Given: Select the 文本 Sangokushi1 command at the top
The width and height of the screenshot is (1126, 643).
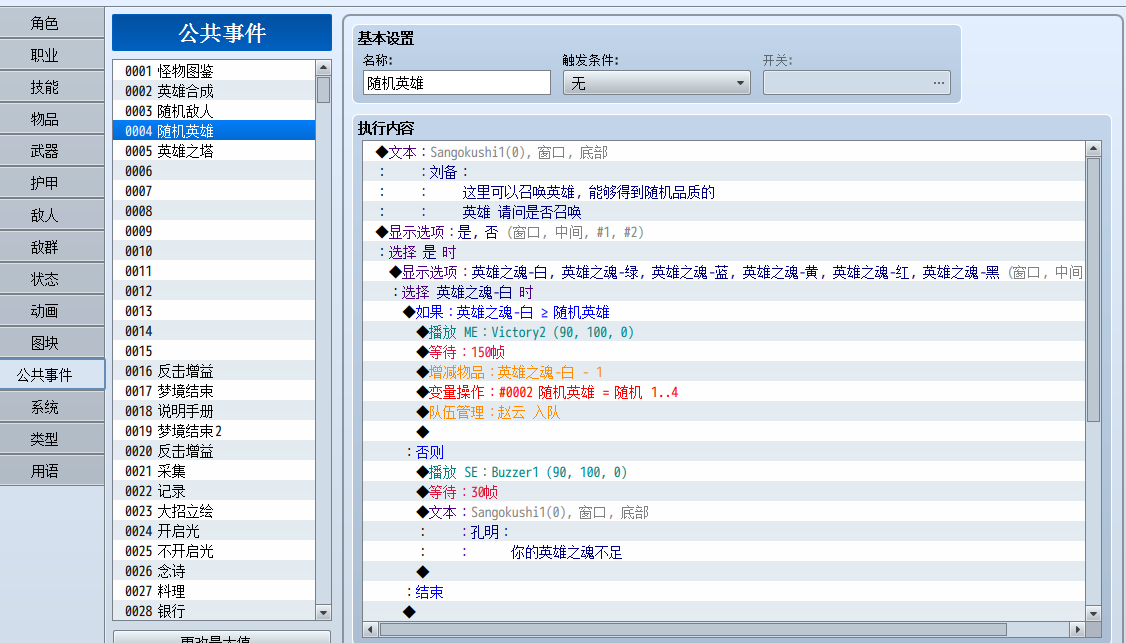Looking at the screenshot, I should [x=724, y=152].
